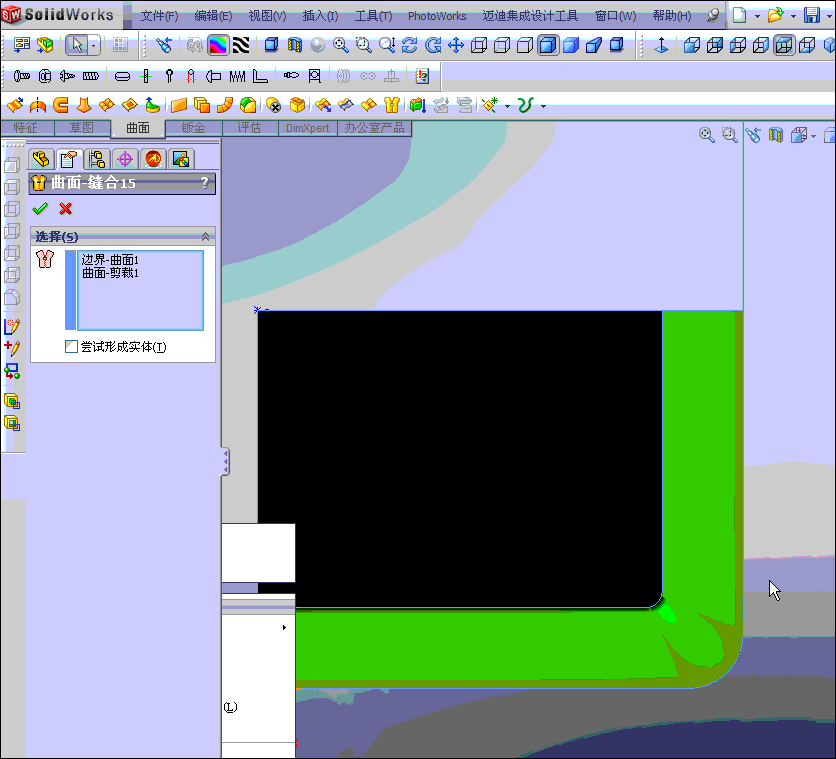836x759 pixels.
Task: Open the FeatureManager design tree tab
Action: coord(41,159)
